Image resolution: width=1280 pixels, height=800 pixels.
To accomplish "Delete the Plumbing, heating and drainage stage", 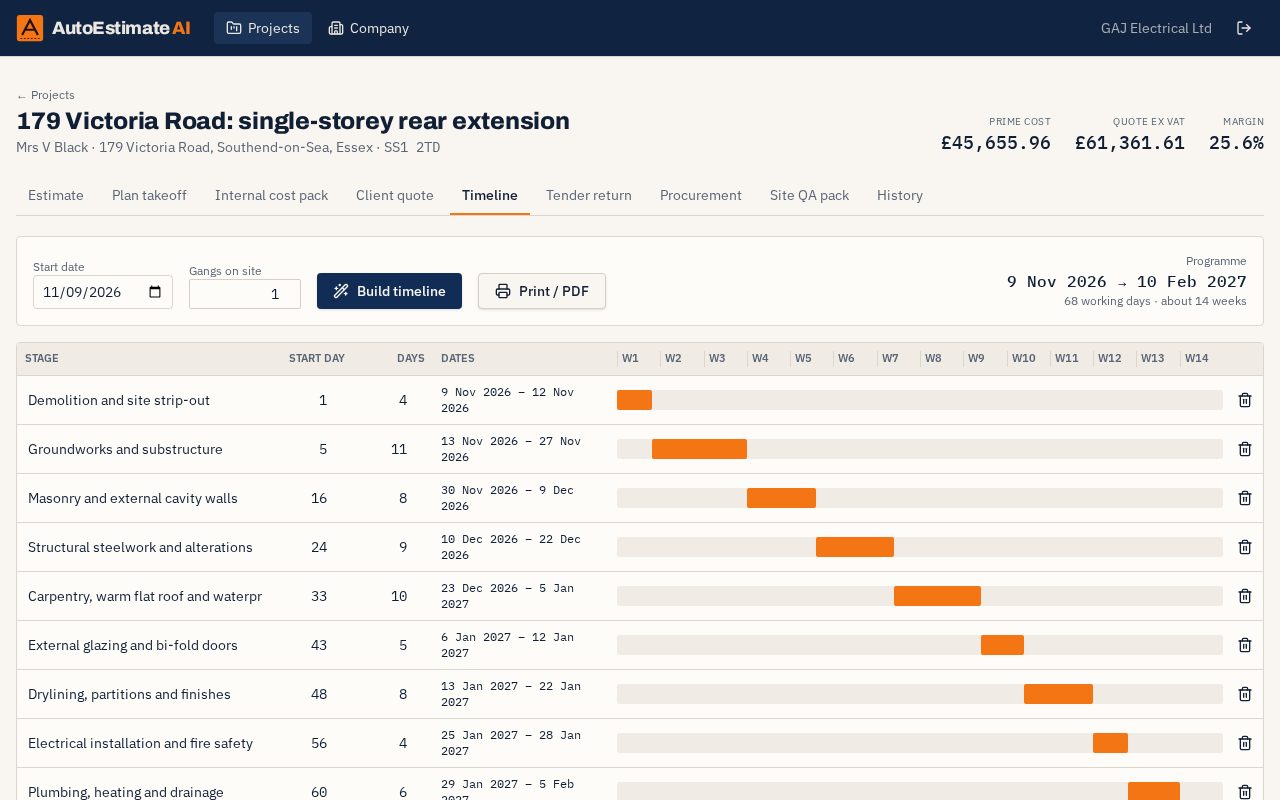I will 1245,792.
